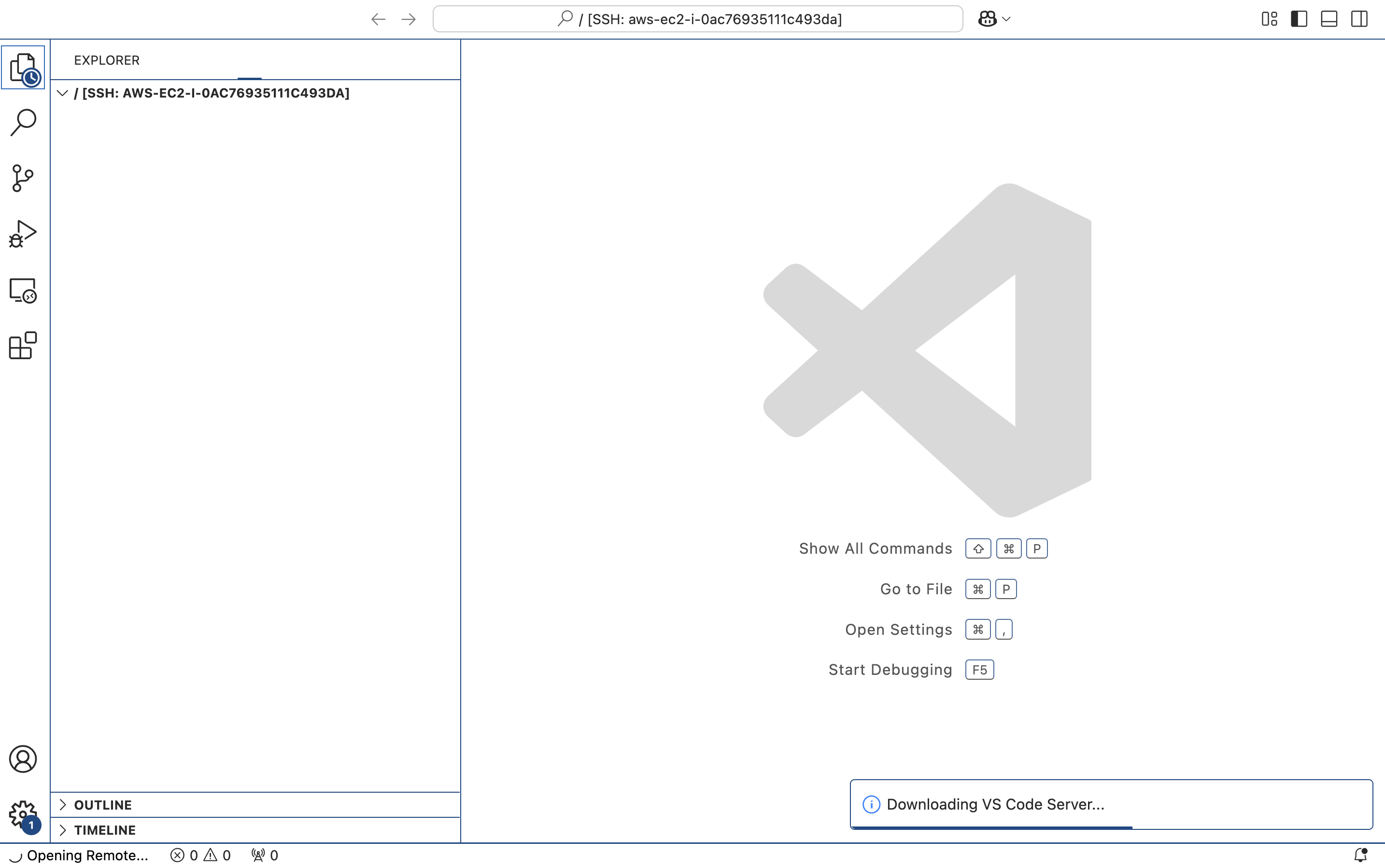1385x868 pixels.
Task: Click the Explorer panel title
Action: point(107,60)
